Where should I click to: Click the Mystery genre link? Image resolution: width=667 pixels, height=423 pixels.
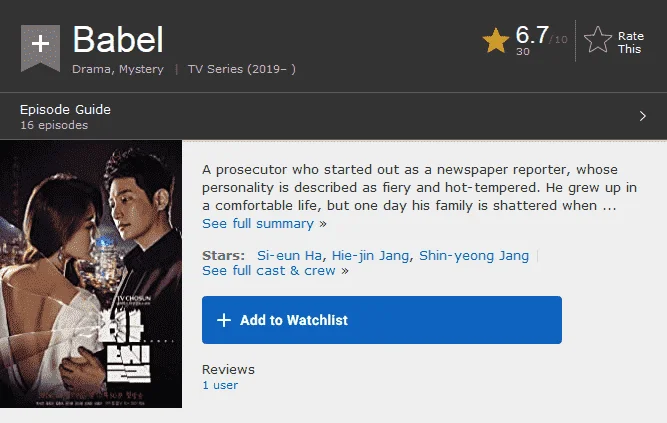click(x=141, y=69)
